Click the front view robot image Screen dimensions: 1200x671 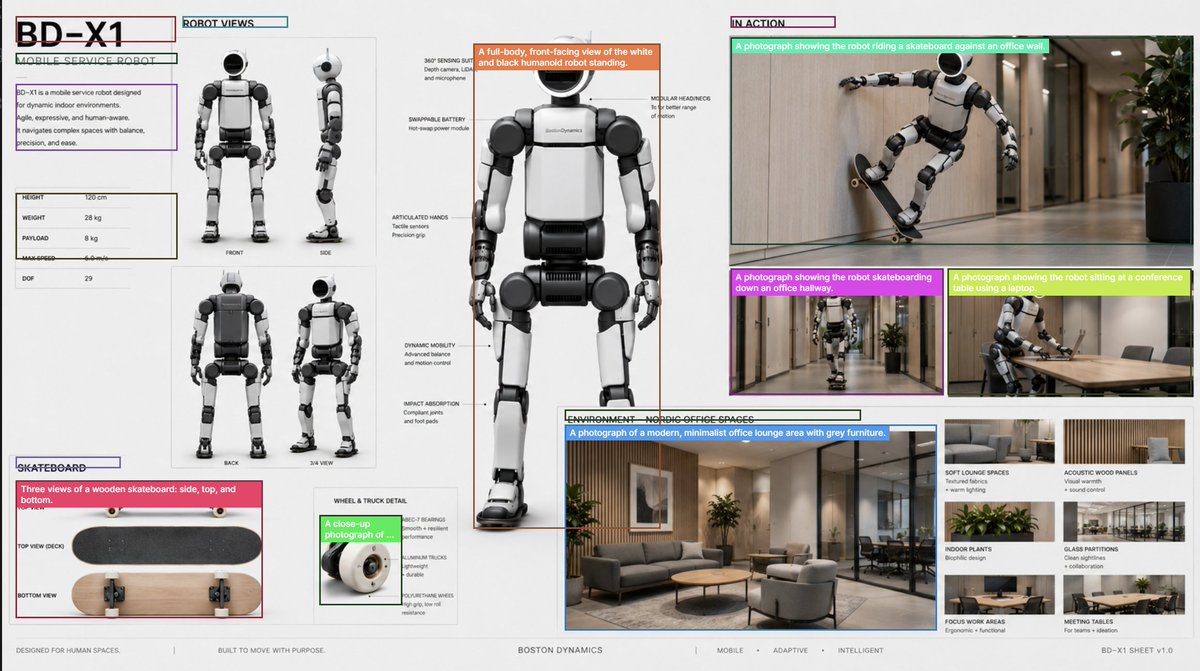234,145
